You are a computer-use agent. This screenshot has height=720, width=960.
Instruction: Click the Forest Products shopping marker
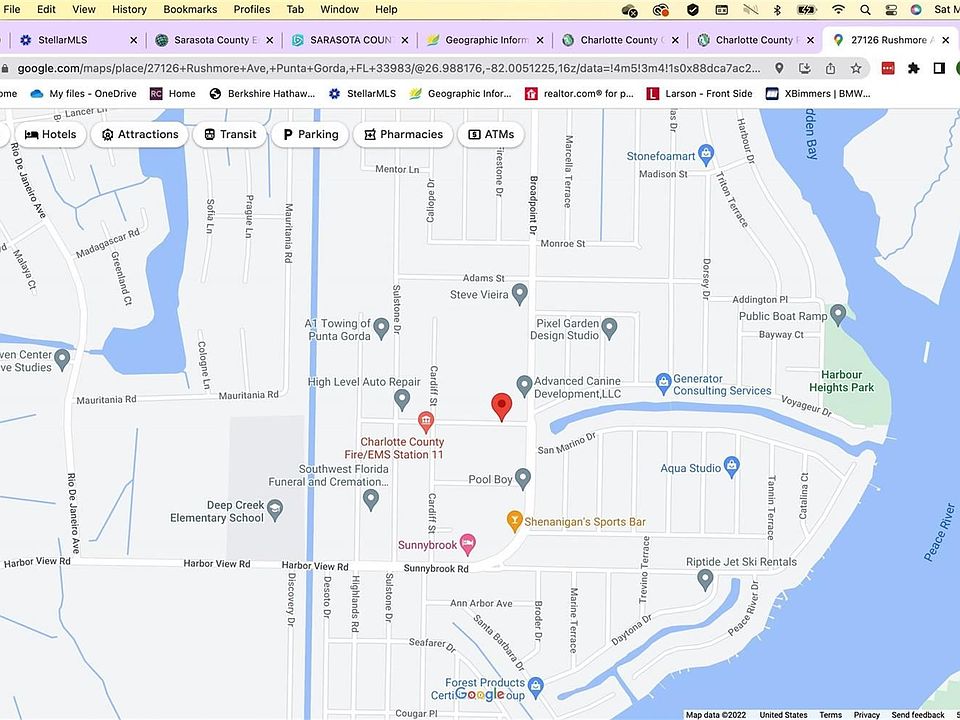coord(536,687)
